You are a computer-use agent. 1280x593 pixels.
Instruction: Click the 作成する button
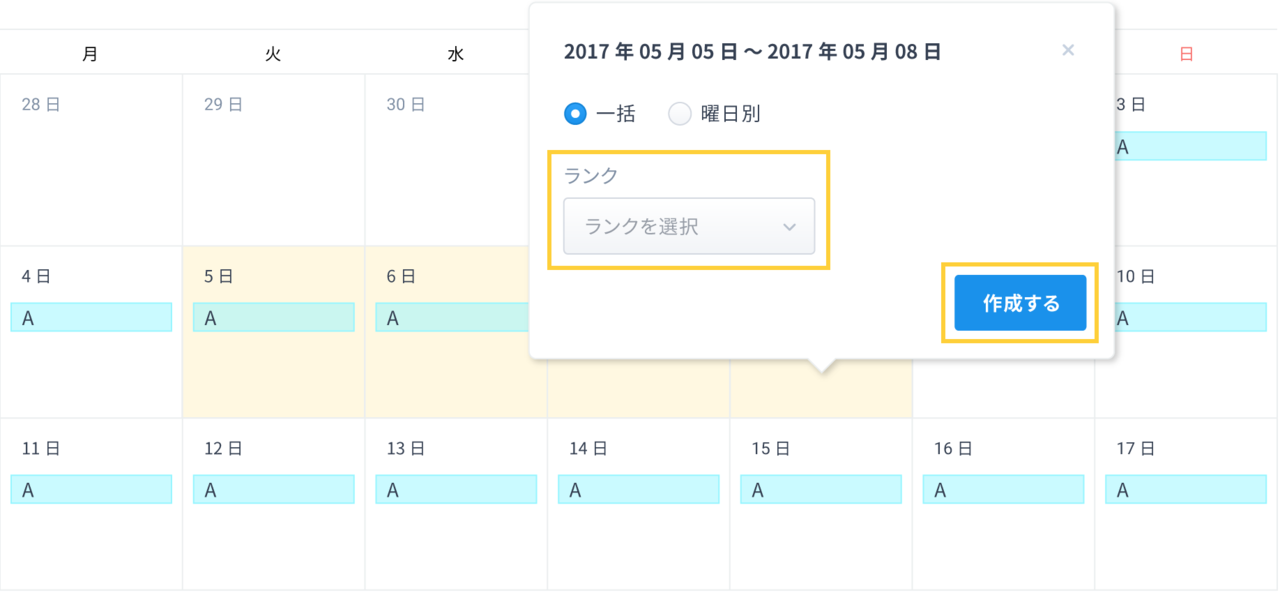(x=1020, y=303)
